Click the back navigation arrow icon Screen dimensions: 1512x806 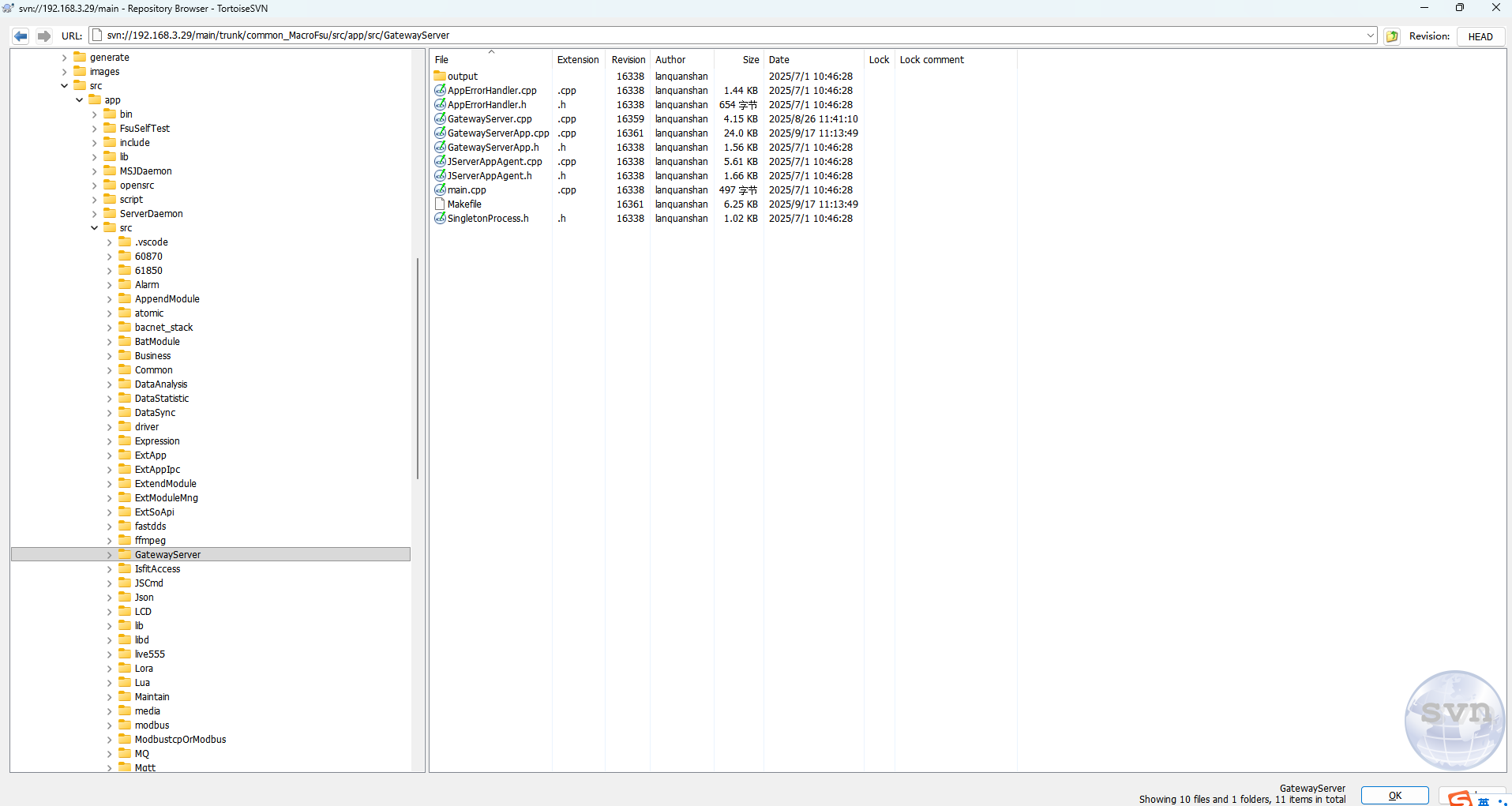pyautogui.click(x=21, y=36)
